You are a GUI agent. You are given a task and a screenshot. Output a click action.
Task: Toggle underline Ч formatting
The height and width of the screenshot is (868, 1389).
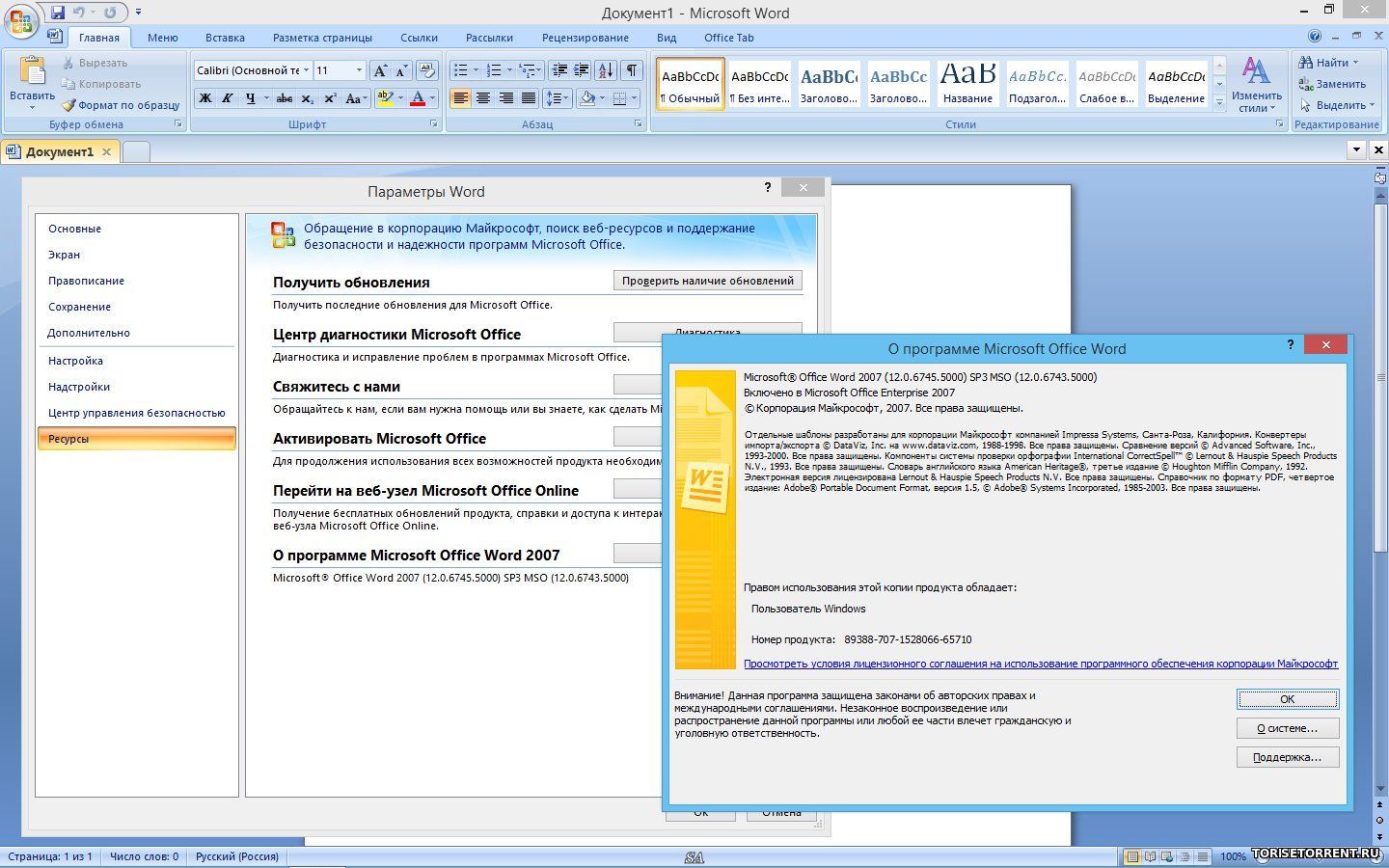[251, 98]
